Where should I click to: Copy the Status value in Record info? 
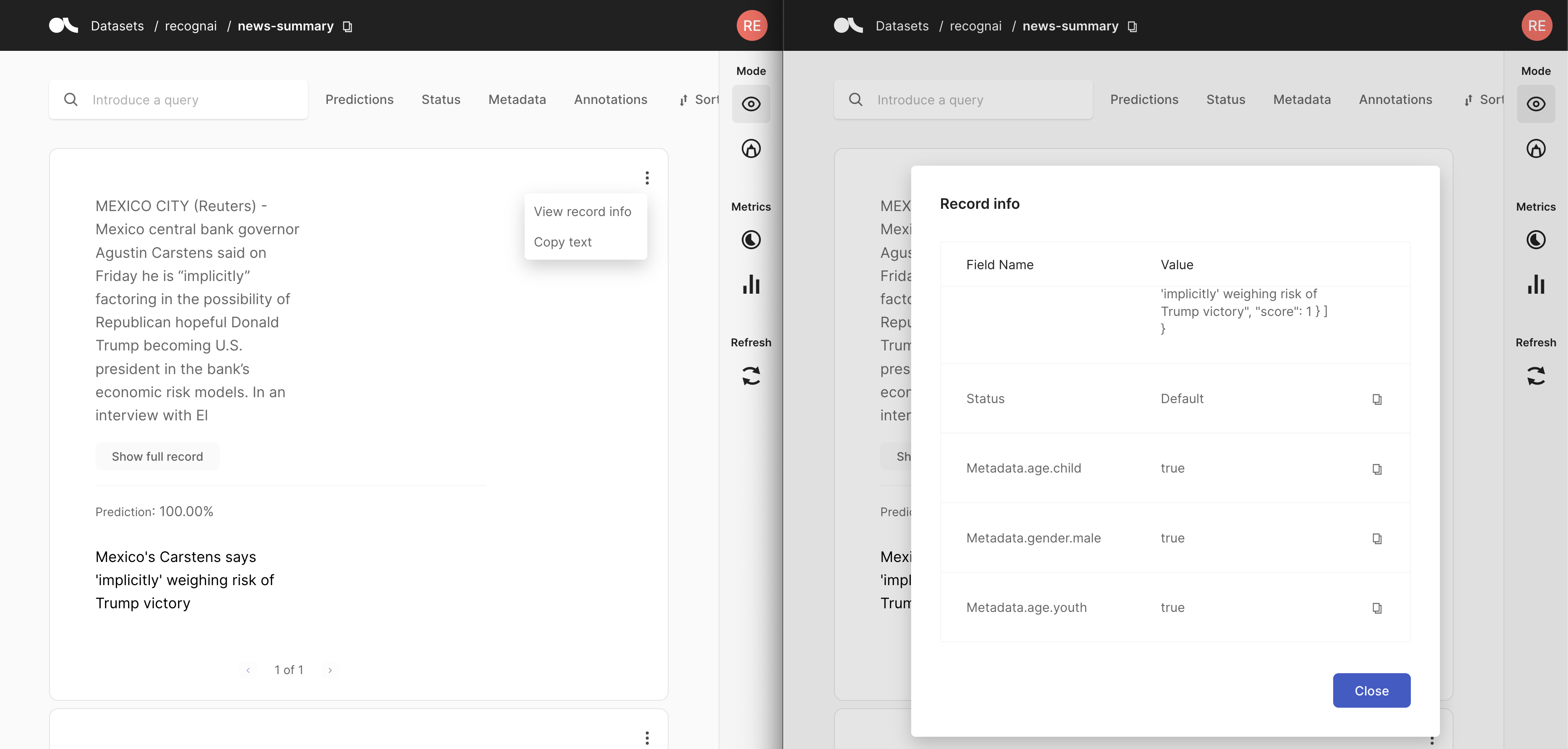(x=1377, y=399)
